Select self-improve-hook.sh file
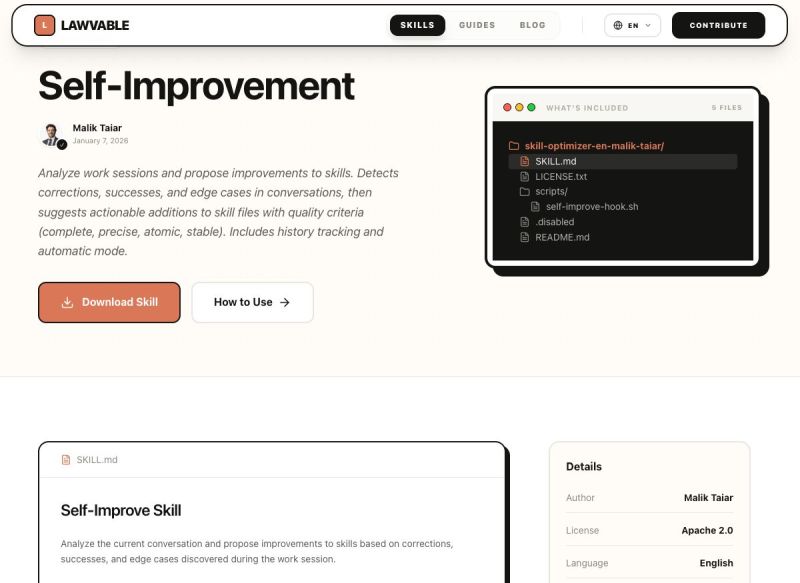Screen dimensions: 800x583 592,207
